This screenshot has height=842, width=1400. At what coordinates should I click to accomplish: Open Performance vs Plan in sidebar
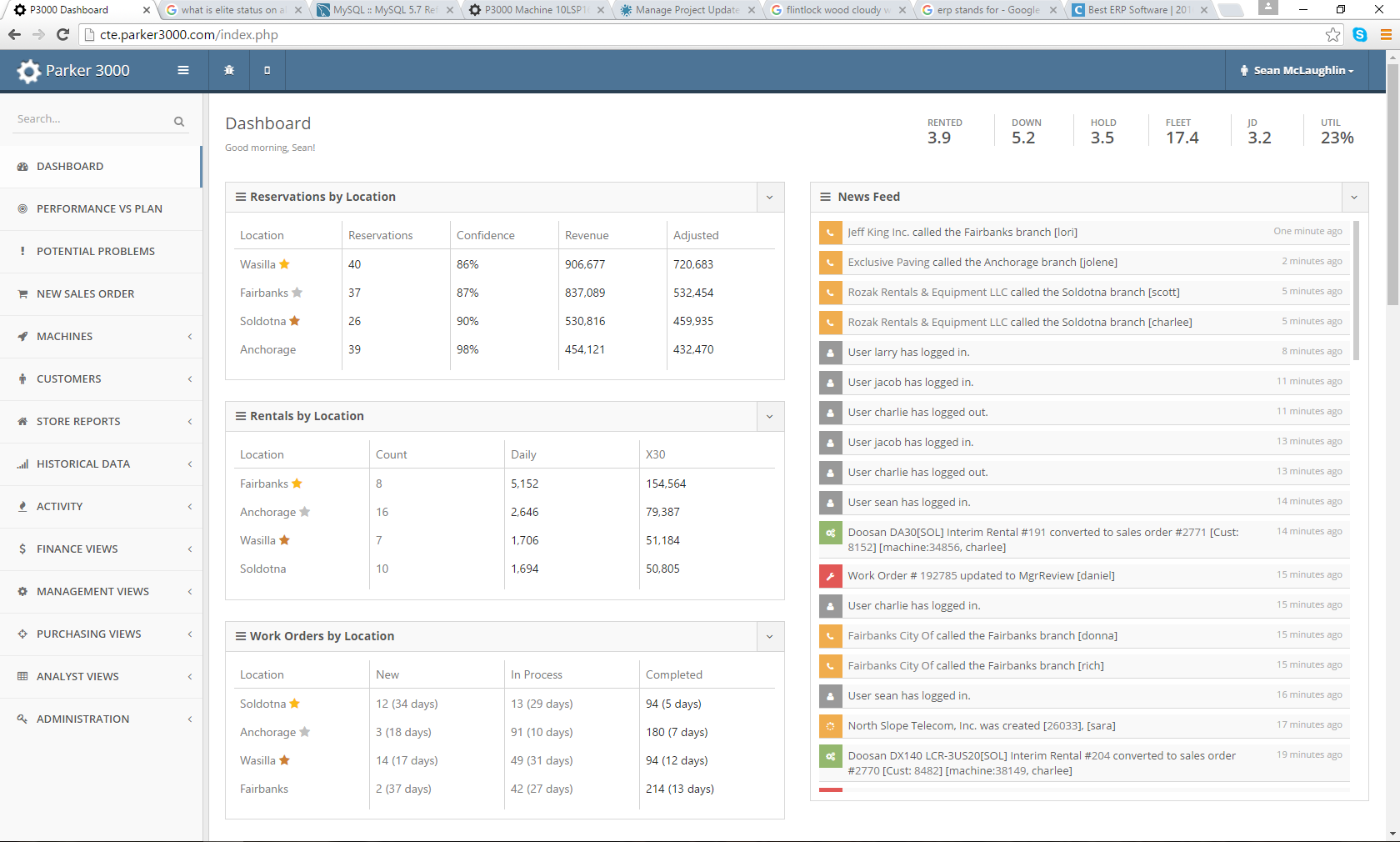(x=99, y=208)
